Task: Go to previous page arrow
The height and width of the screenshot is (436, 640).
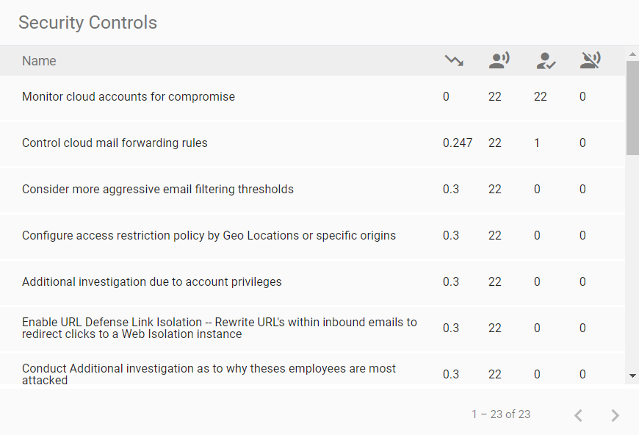Action: (578, 415)
